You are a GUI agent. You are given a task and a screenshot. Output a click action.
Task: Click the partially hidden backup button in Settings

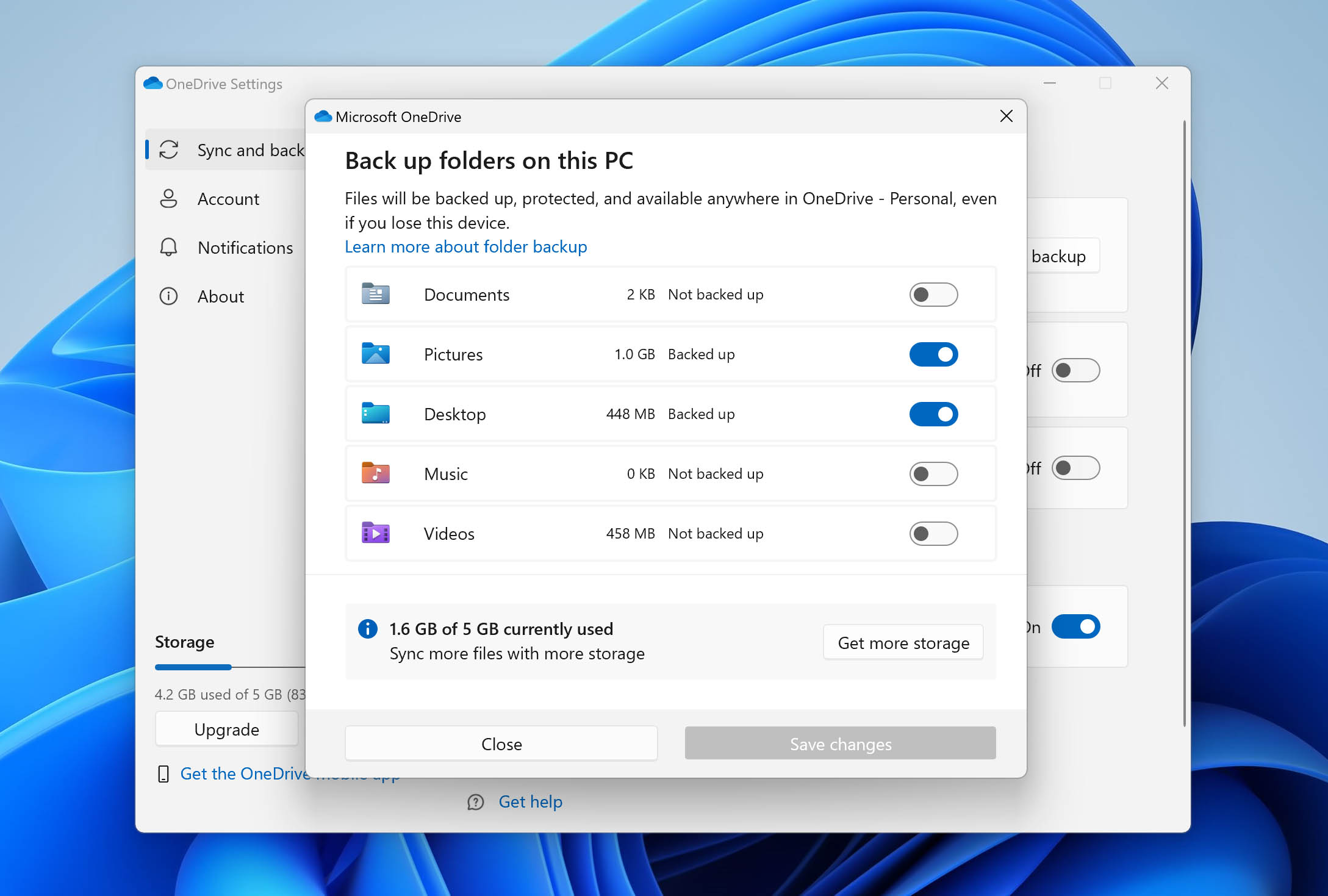(x=1063, y=256)
